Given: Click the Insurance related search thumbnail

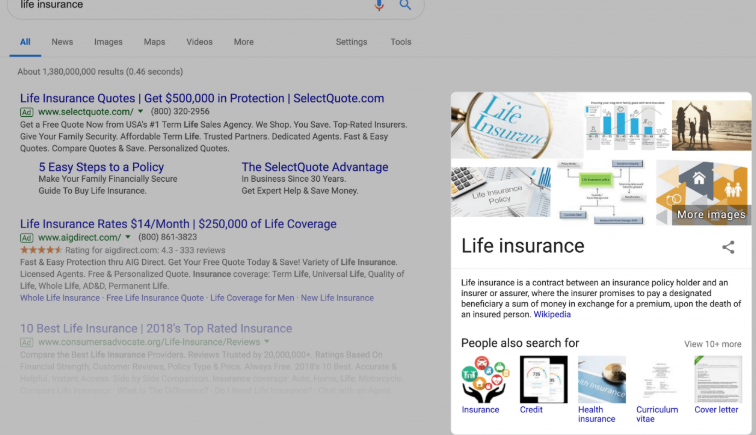Looking at the screenshot, I should [x=485, y=380].
